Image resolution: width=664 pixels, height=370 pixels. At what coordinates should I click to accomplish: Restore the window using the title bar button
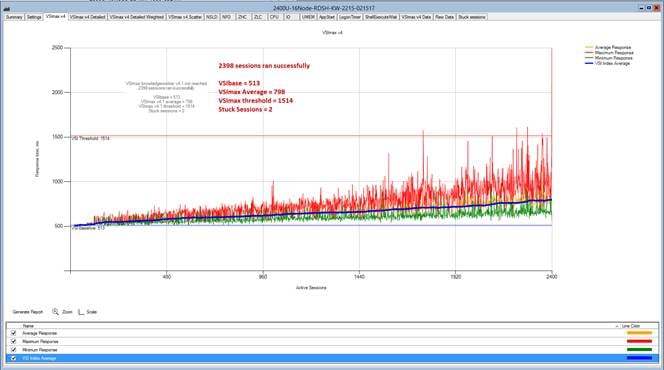[x=648, y=8]
